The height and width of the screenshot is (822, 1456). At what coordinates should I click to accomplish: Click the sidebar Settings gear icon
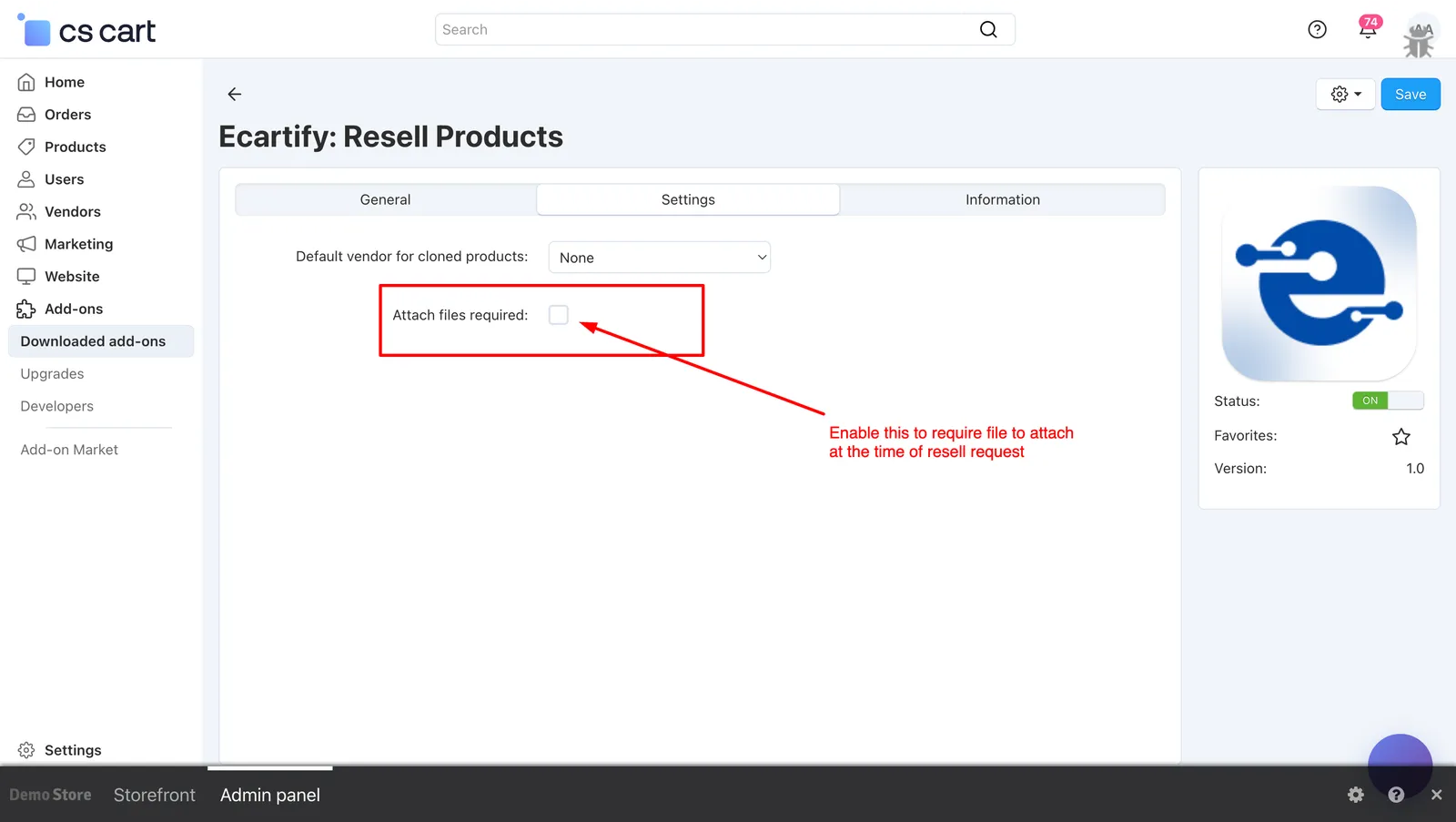click(26, 750)
